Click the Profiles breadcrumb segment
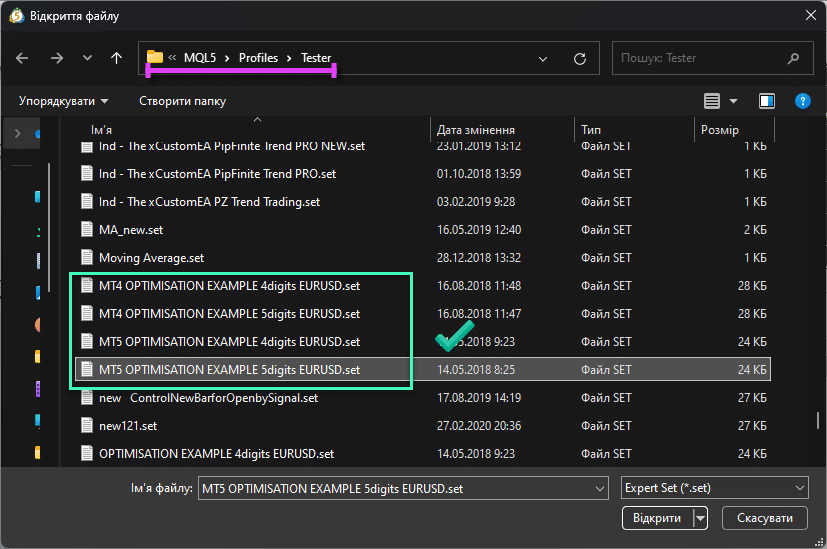Screen dimensions: 827x549 [258, 58]
